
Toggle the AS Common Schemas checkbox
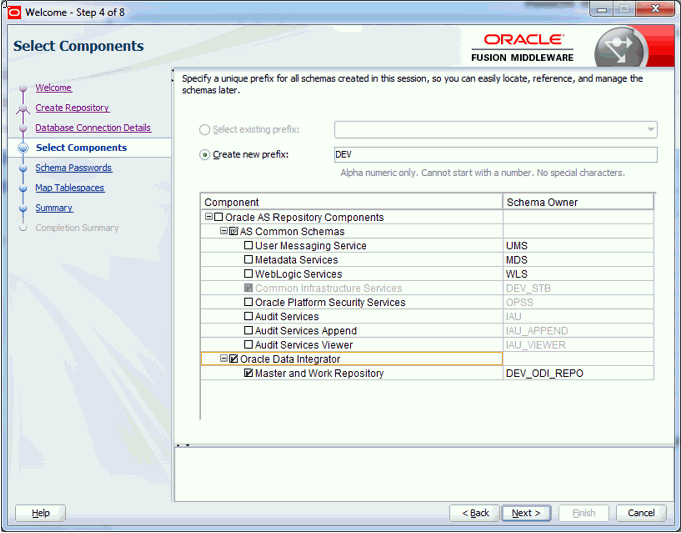pos(234,231)
